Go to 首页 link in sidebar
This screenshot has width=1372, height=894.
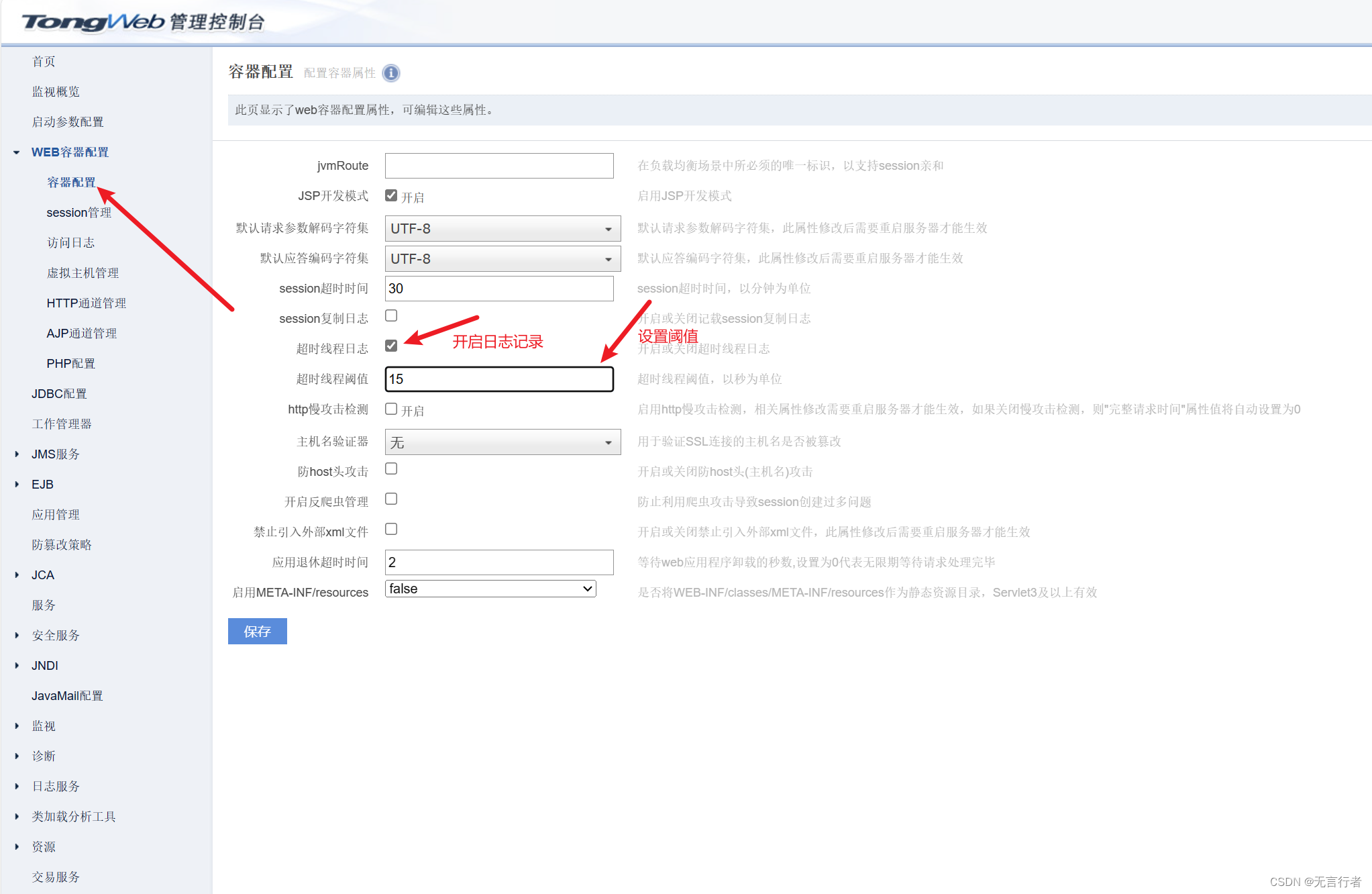point(44,62)
